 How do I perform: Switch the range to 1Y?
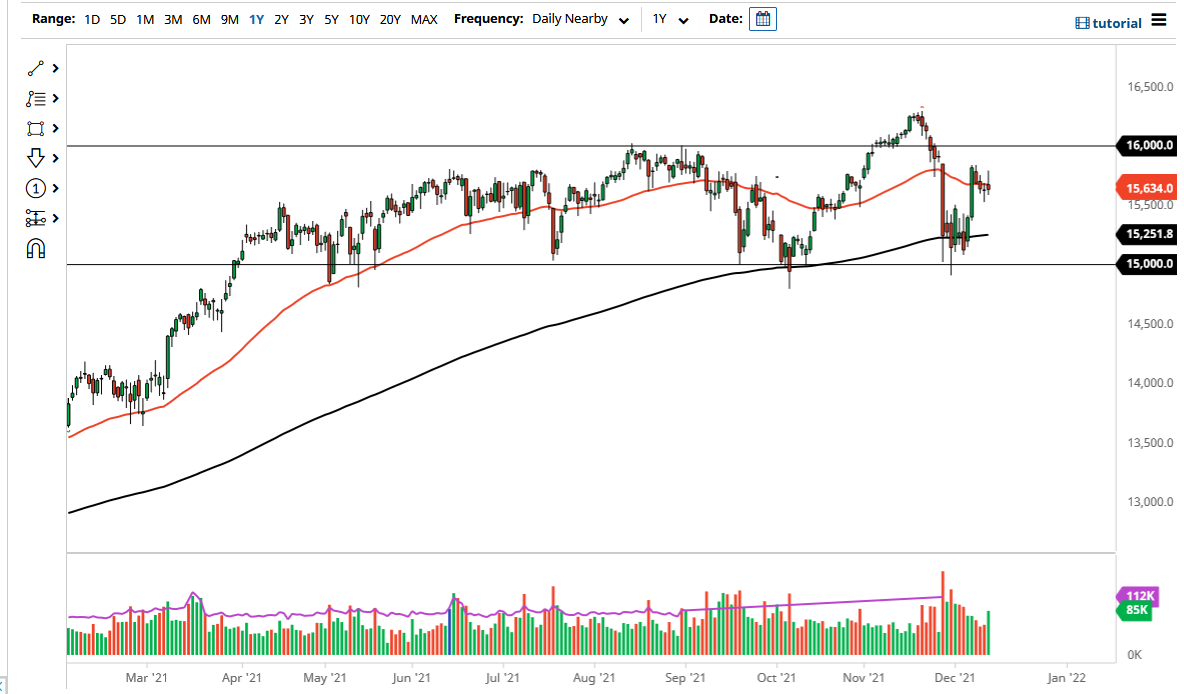click(255, 18)
